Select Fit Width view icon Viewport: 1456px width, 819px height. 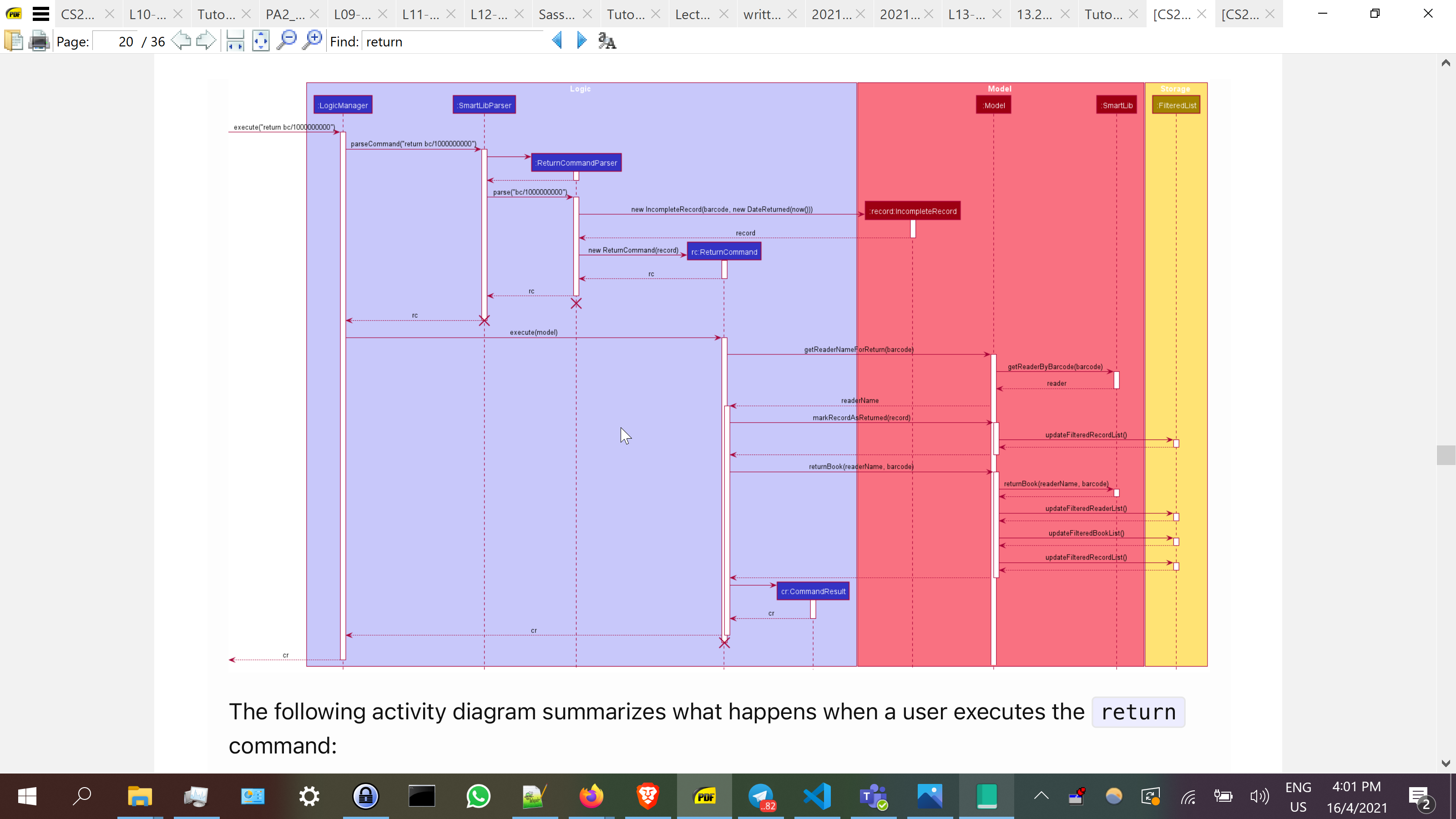click(x=235, y=40)
